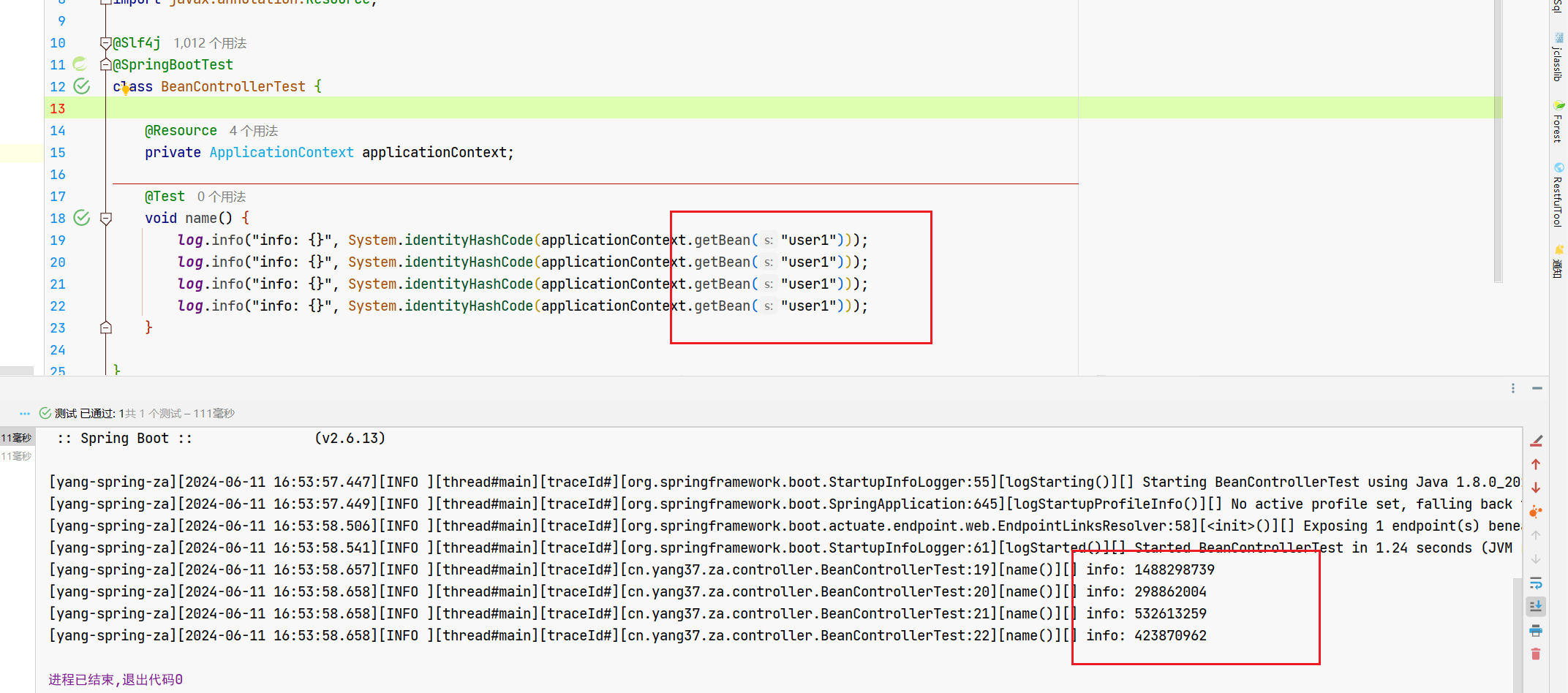1568x693 pixels.
Task: Click the greyed-out up arrow icon in the console toolbar
Action: 1536,535
